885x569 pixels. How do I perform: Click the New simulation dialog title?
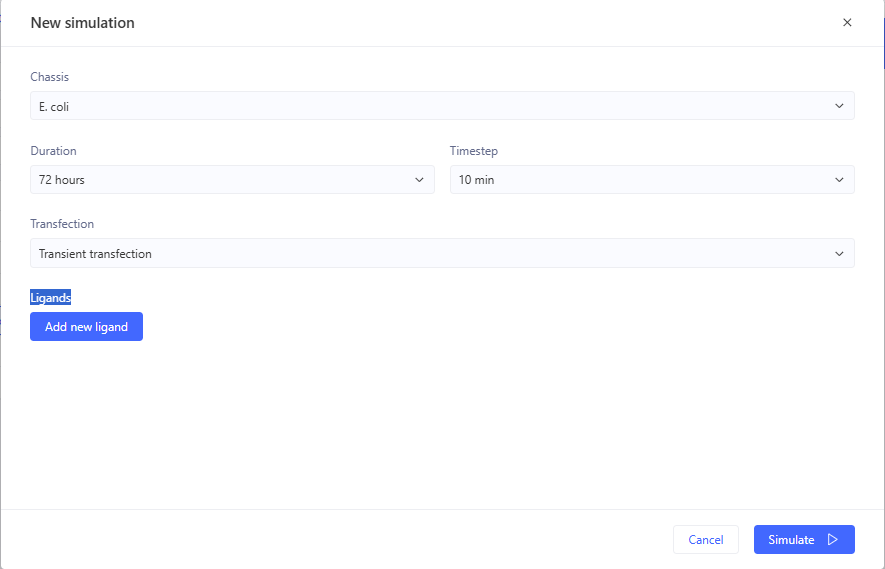coord(82,23)
